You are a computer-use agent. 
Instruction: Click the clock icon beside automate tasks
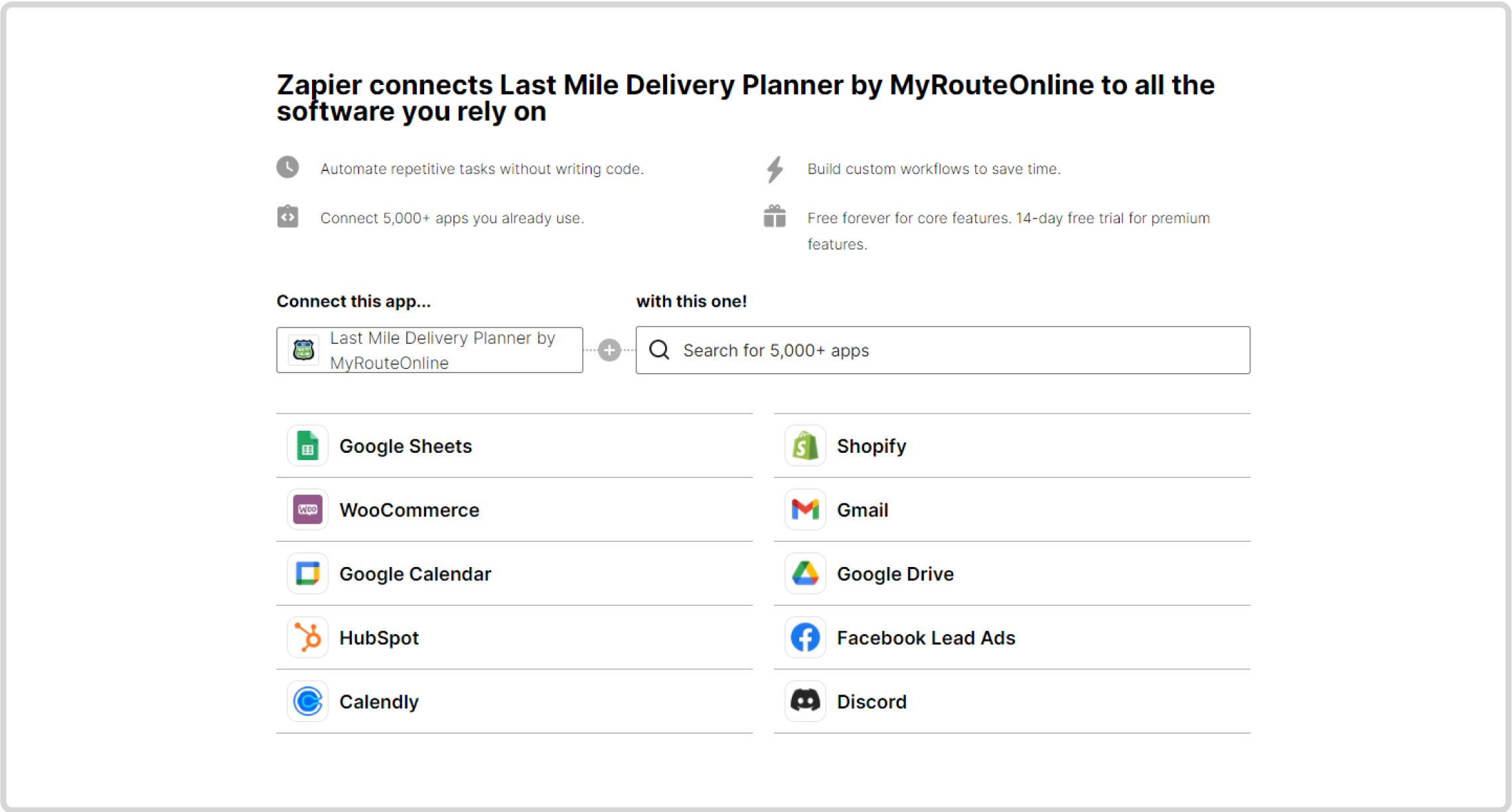[287, 167]
